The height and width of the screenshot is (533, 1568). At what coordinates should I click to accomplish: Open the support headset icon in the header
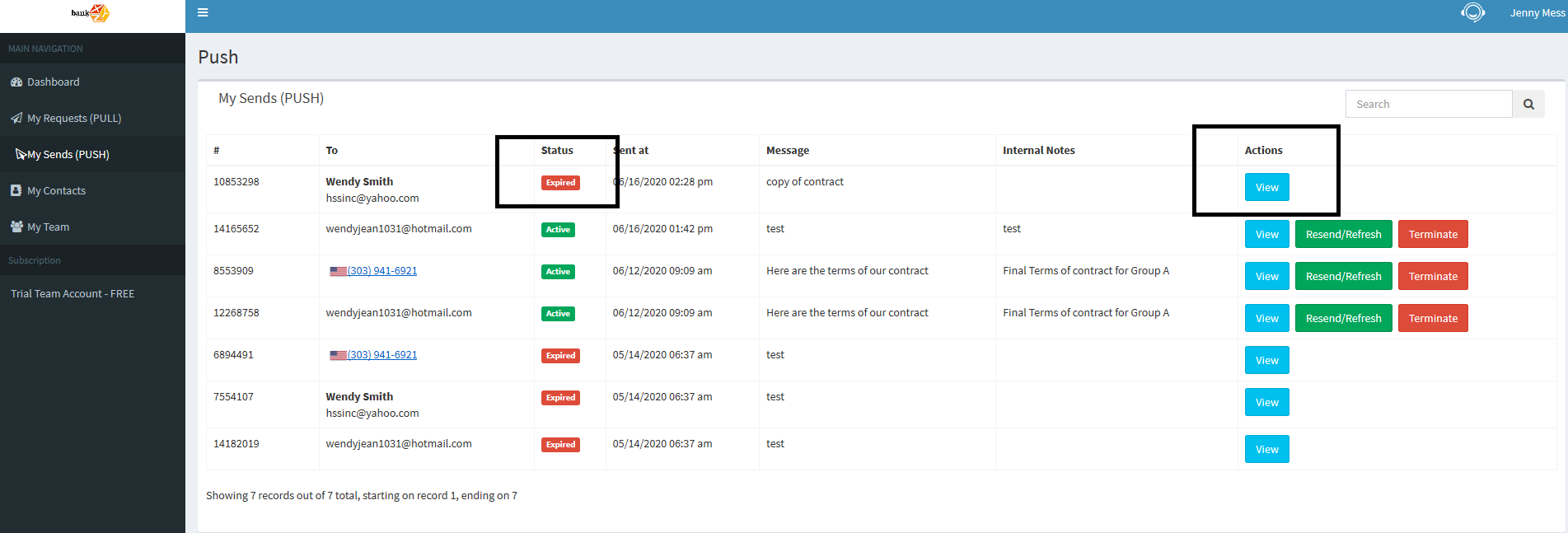click(1472, 12)
